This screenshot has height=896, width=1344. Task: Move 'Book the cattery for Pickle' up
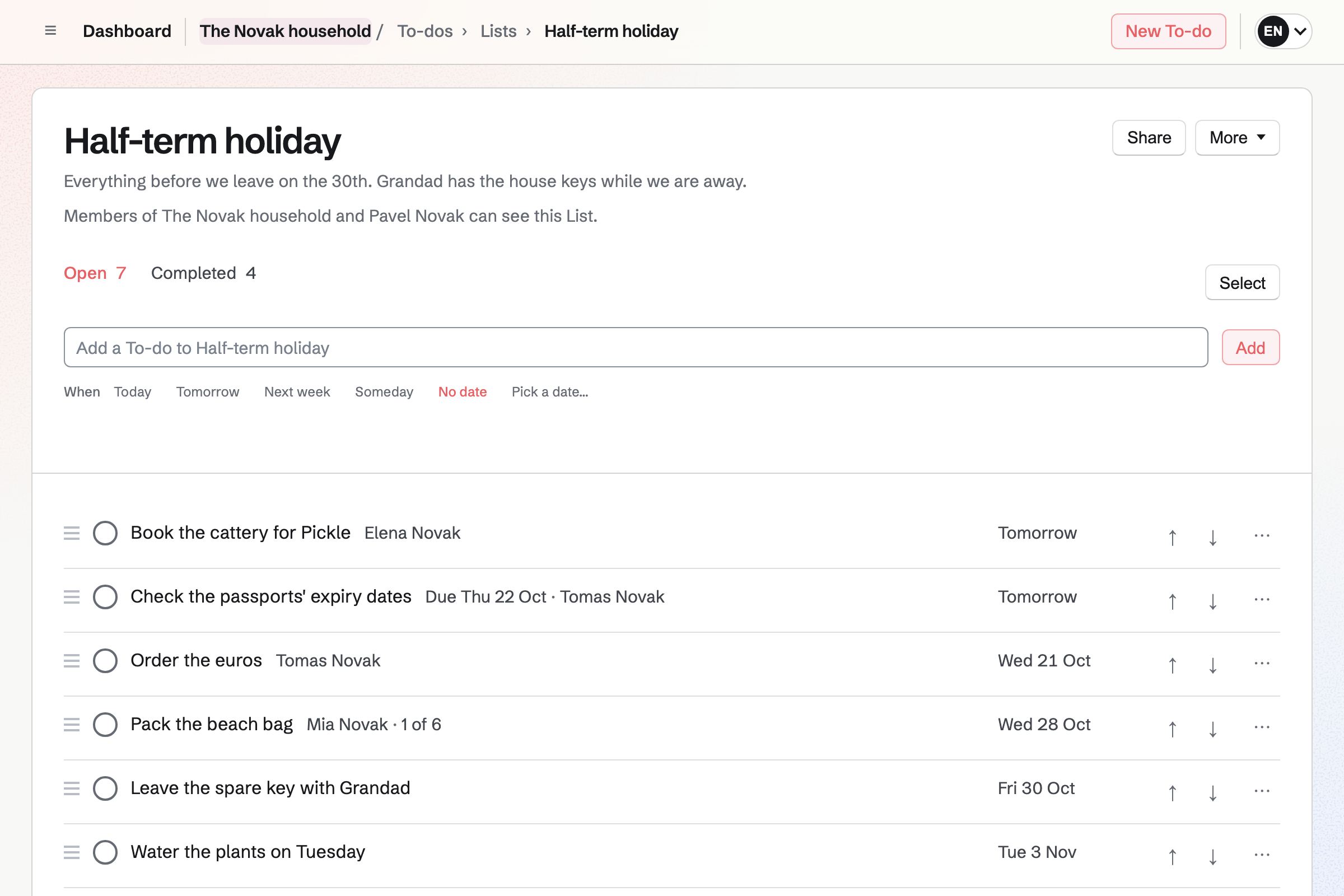click(x=1172, y=536)
